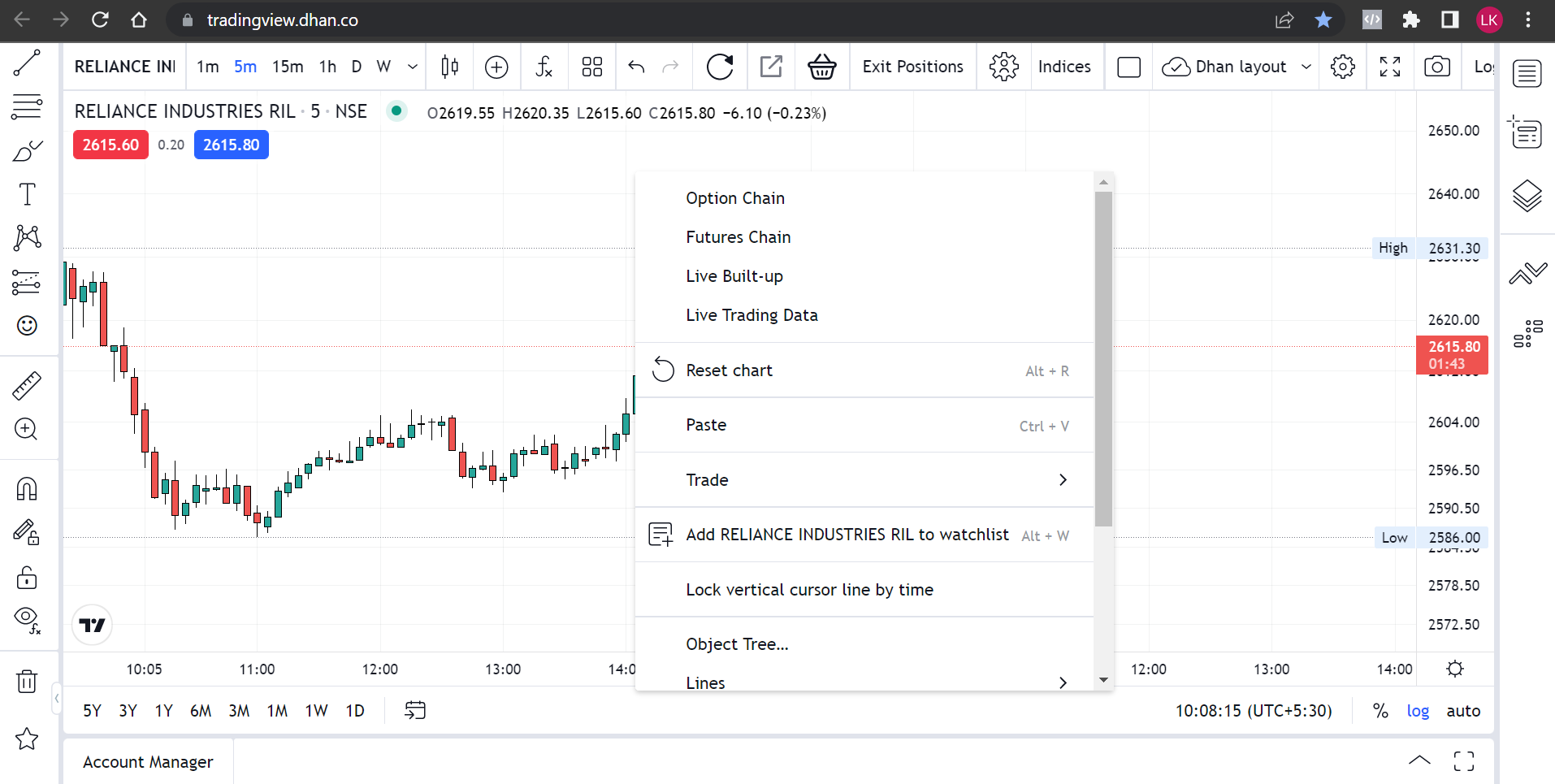Expand the Lines submenu
Viewport: 1555px width, 784px height.
[x=864, y=682]
